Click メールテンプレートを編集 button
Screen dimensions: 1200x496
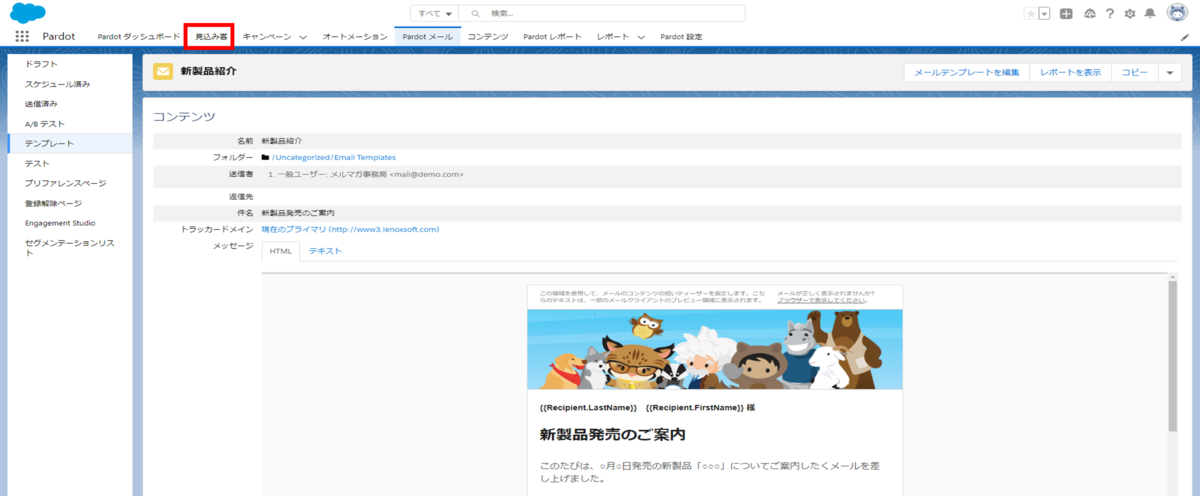[967, 72]
